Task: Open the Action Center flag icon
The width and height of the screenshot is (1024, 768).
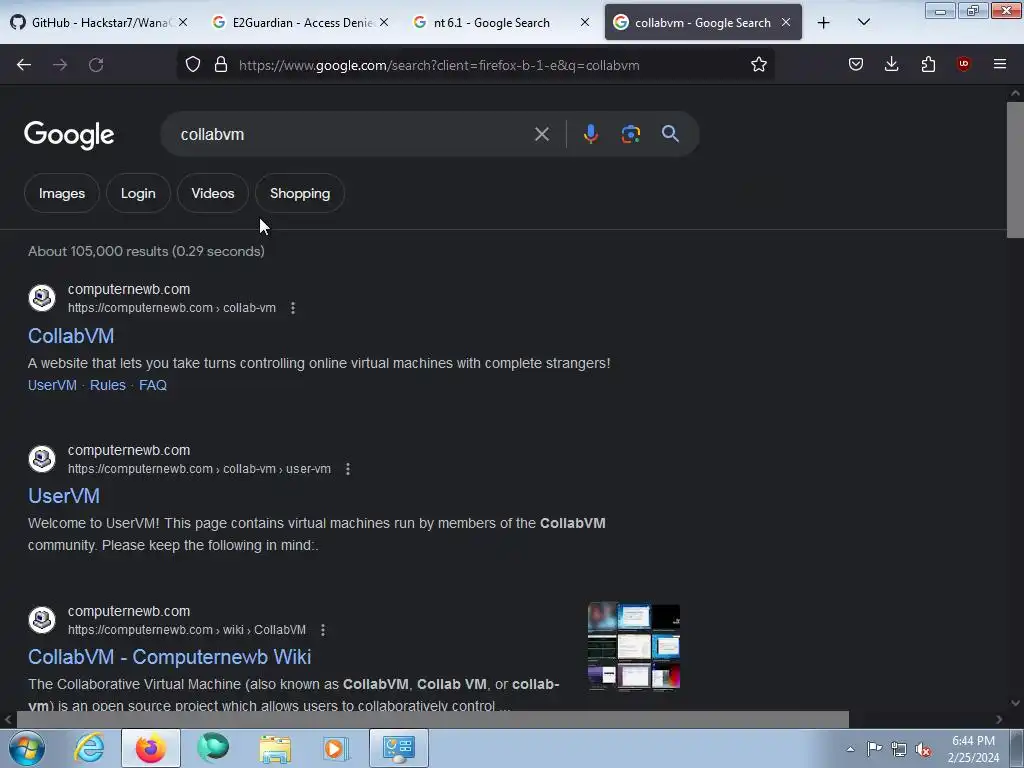Action: pyautogui.click(x=874, y=748)
